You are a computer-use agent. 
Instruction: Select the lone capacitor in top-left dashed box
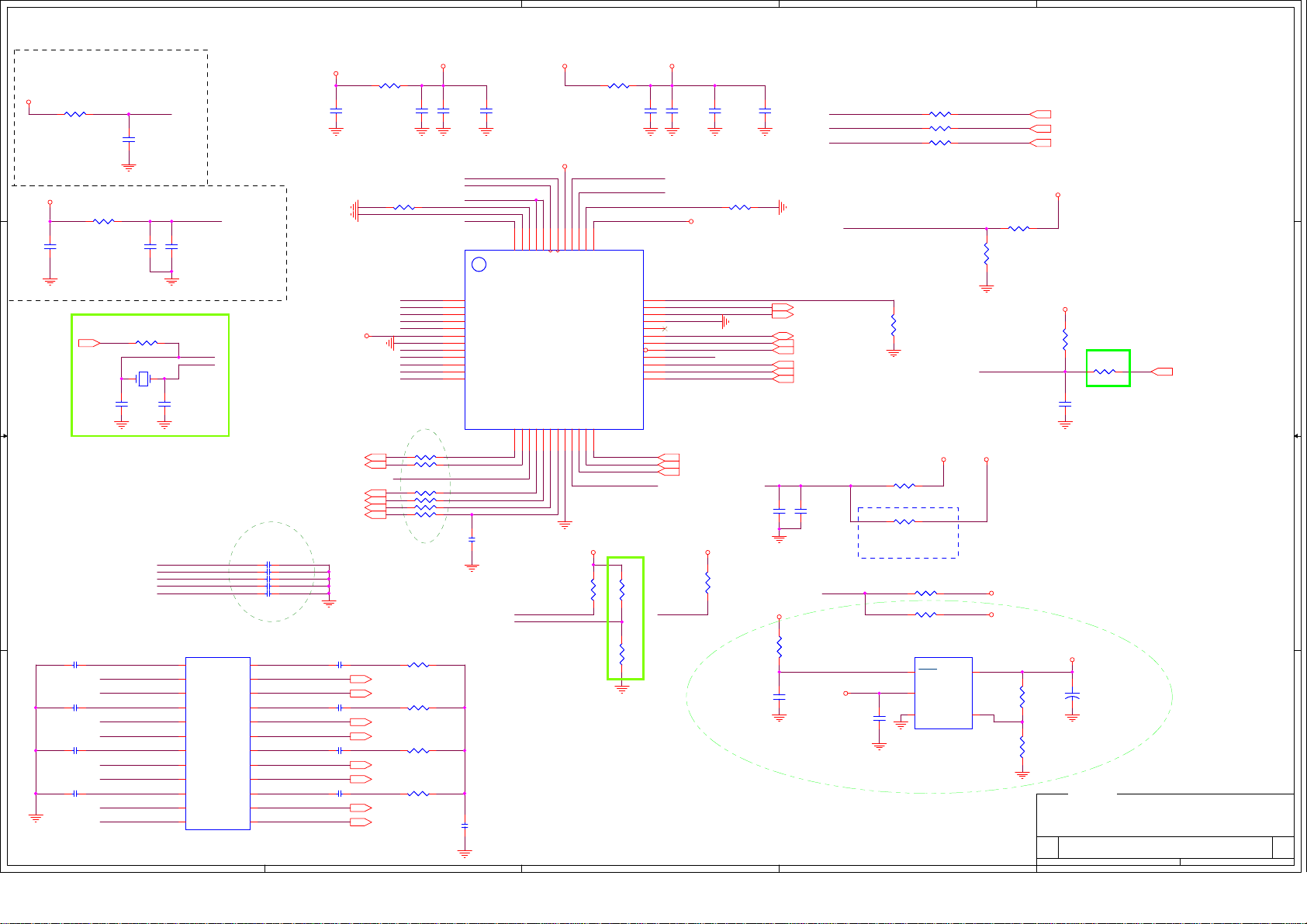coord(129,140)
